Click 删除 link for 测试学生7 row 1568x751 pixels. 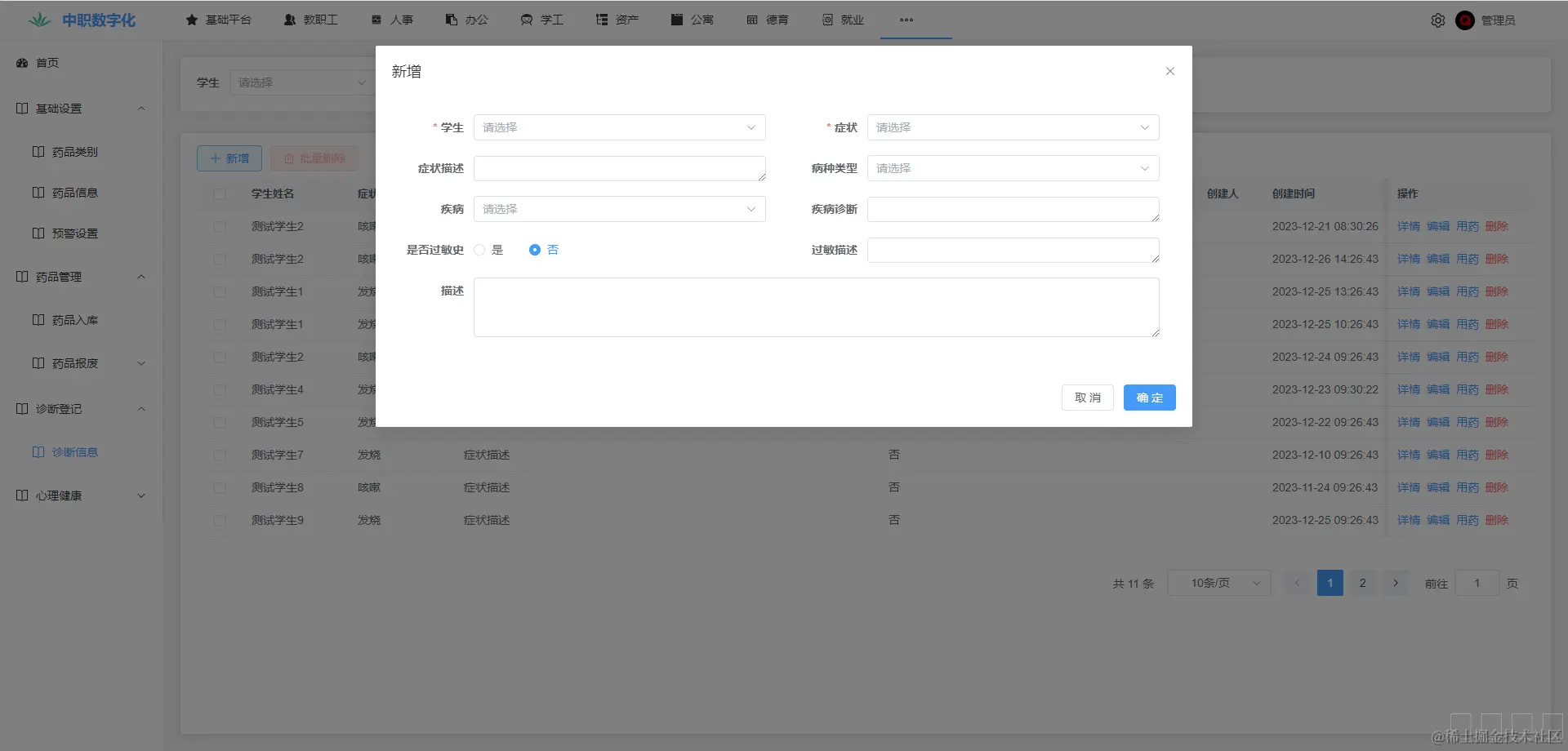[1497, 455]
